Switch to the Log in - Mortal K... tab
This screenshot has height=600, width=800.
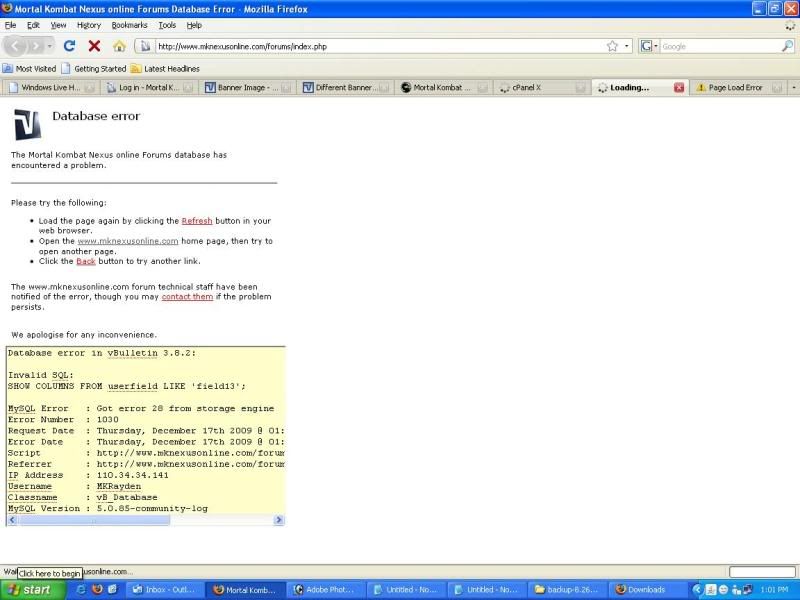click(x=148, y=88)
